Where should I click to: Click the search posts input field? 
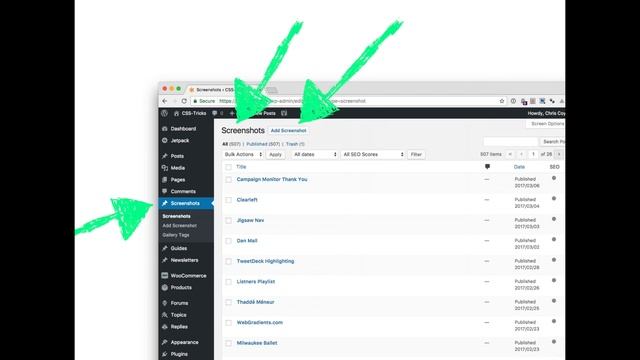pos(511,142)
